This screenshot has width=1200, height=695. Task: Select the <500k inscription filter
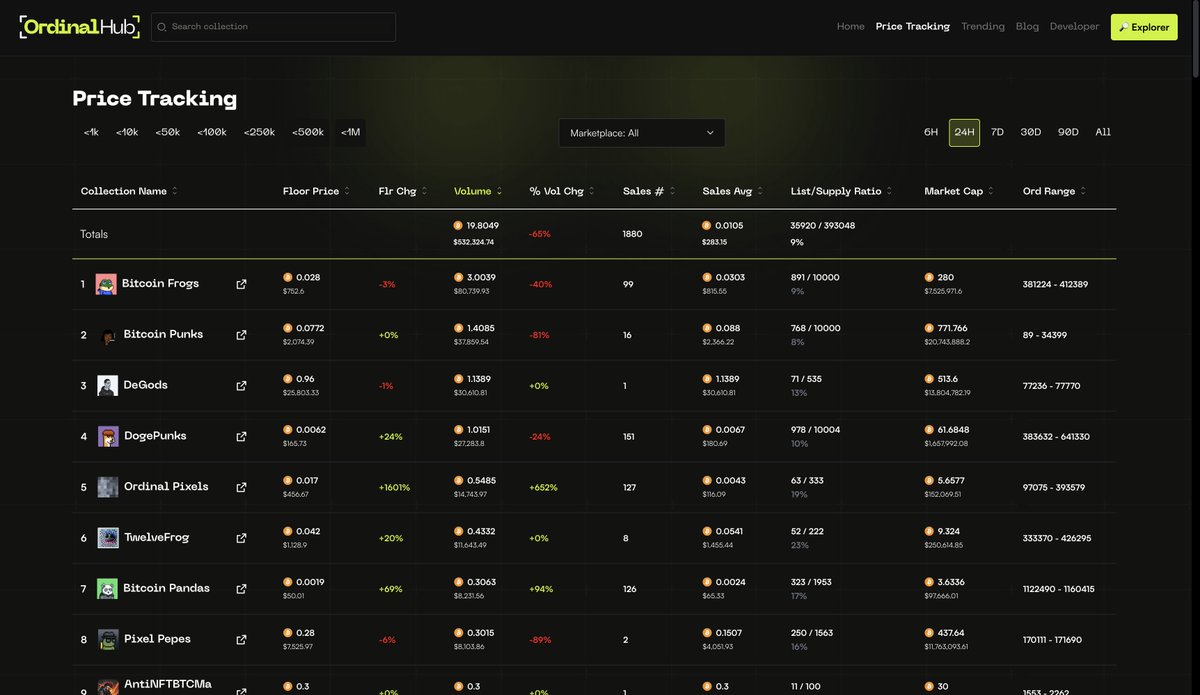(x=308, y=133)
